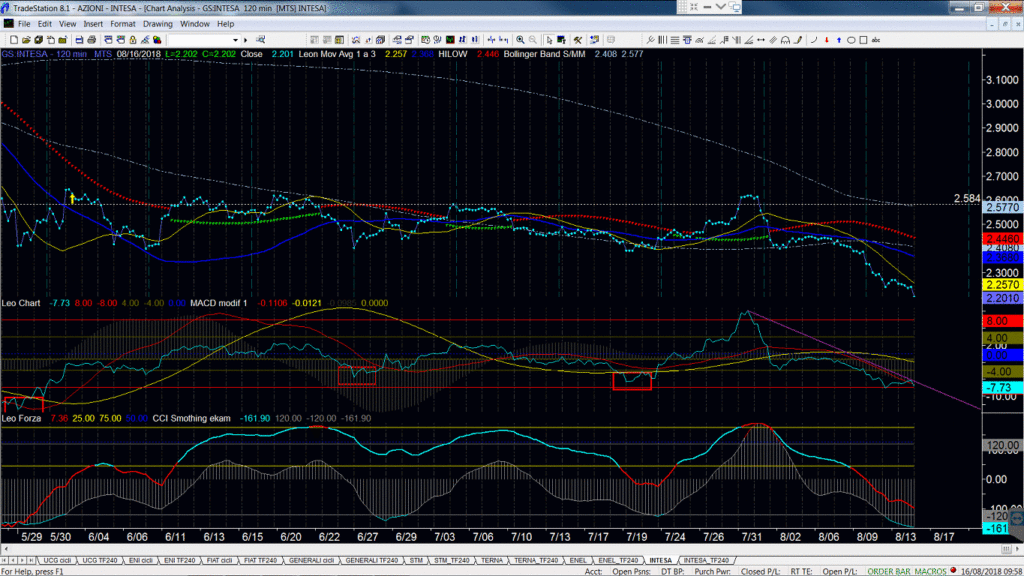Click the hammer strategy tools icon

pyautogui.click(x=578, y=40)
